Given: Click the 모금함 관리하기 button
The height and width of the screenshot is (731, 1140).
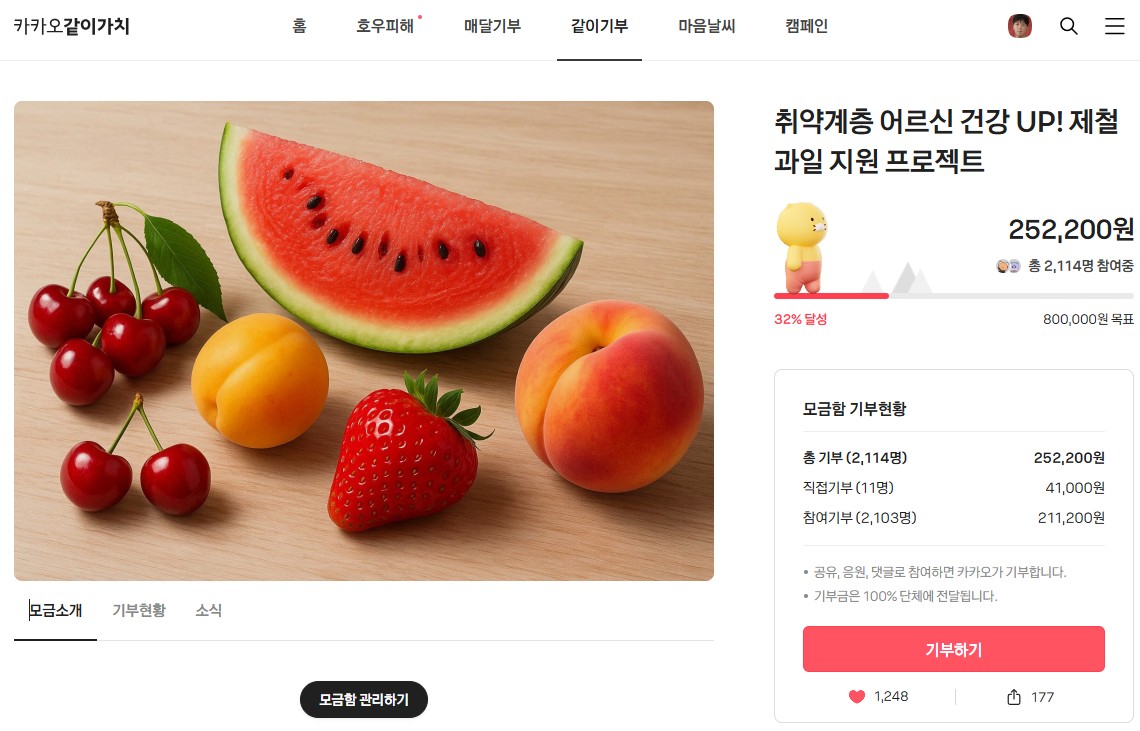Looking at the screenshot, I should [x=364, y=700].
